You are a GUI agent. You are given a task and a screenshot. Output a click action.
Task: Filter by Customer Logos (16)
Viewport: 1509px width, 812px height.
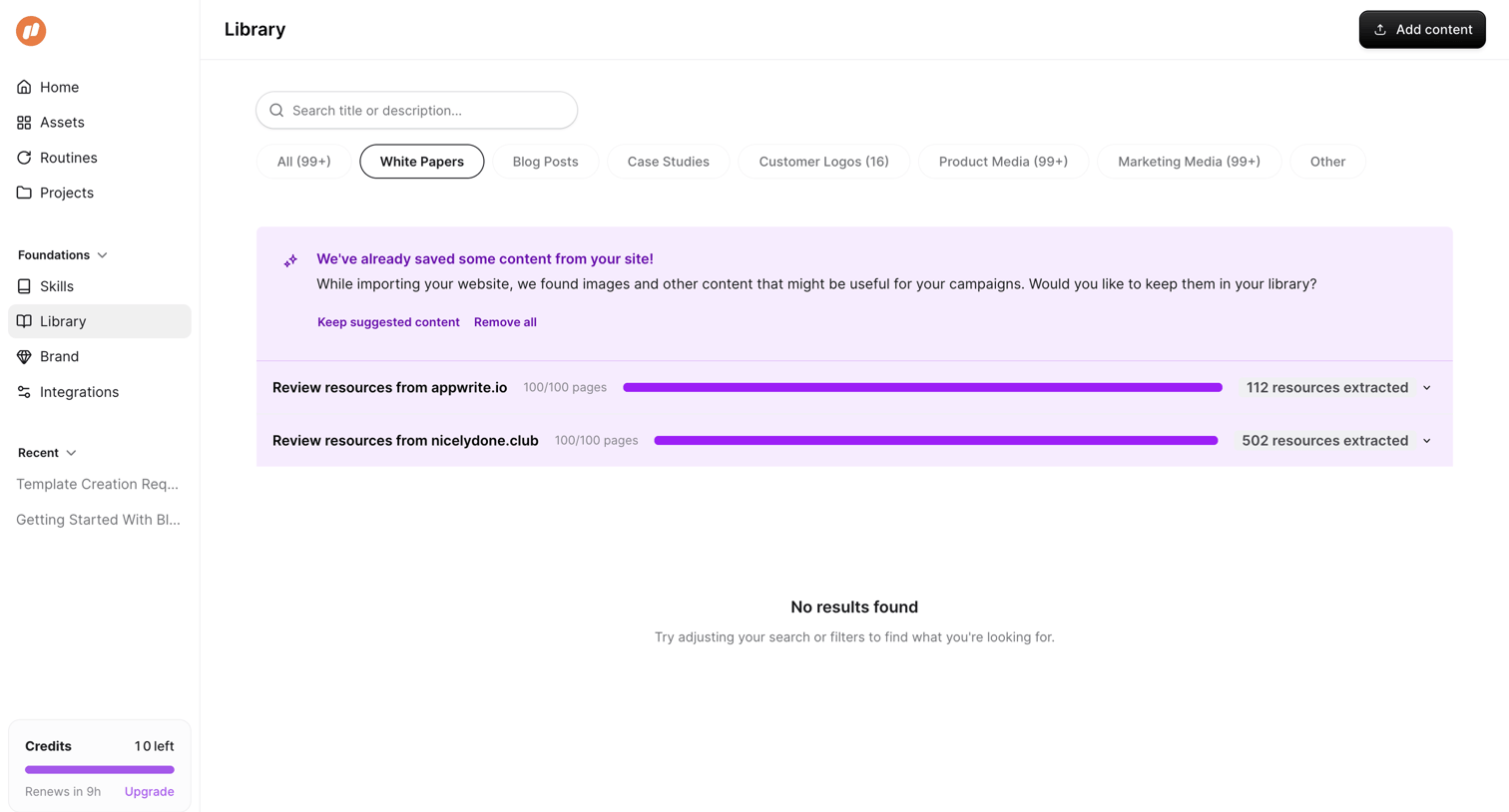click(824, 162)
